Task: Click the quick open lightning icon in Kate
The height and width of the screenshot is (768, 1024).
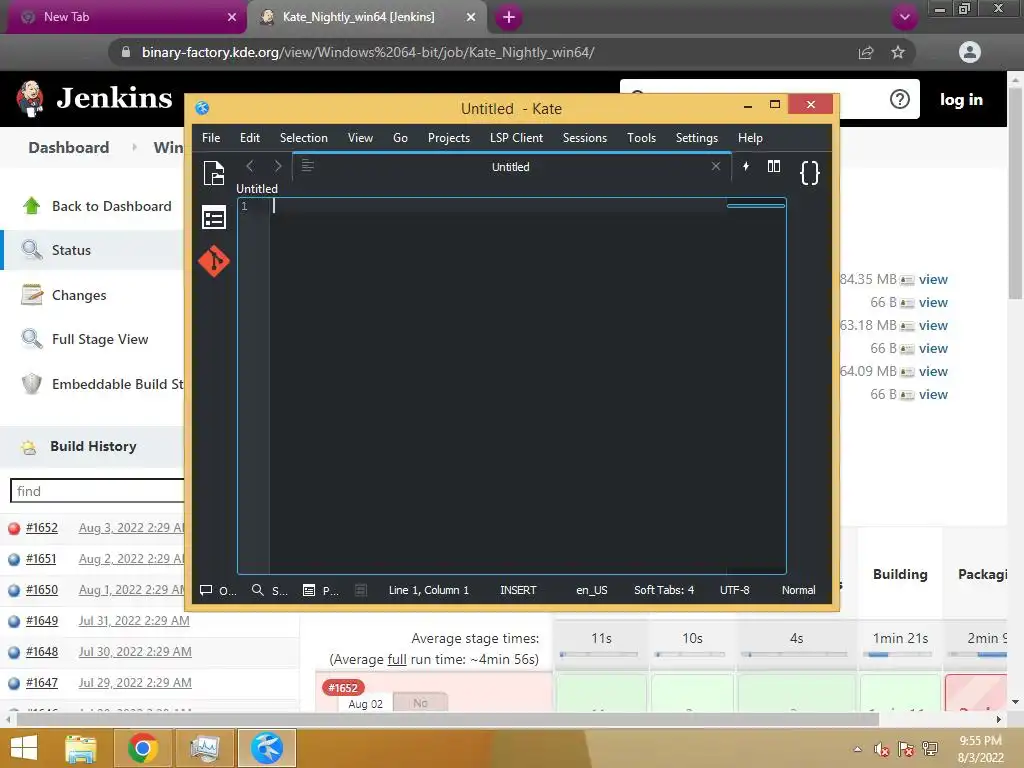Action: 746,166
